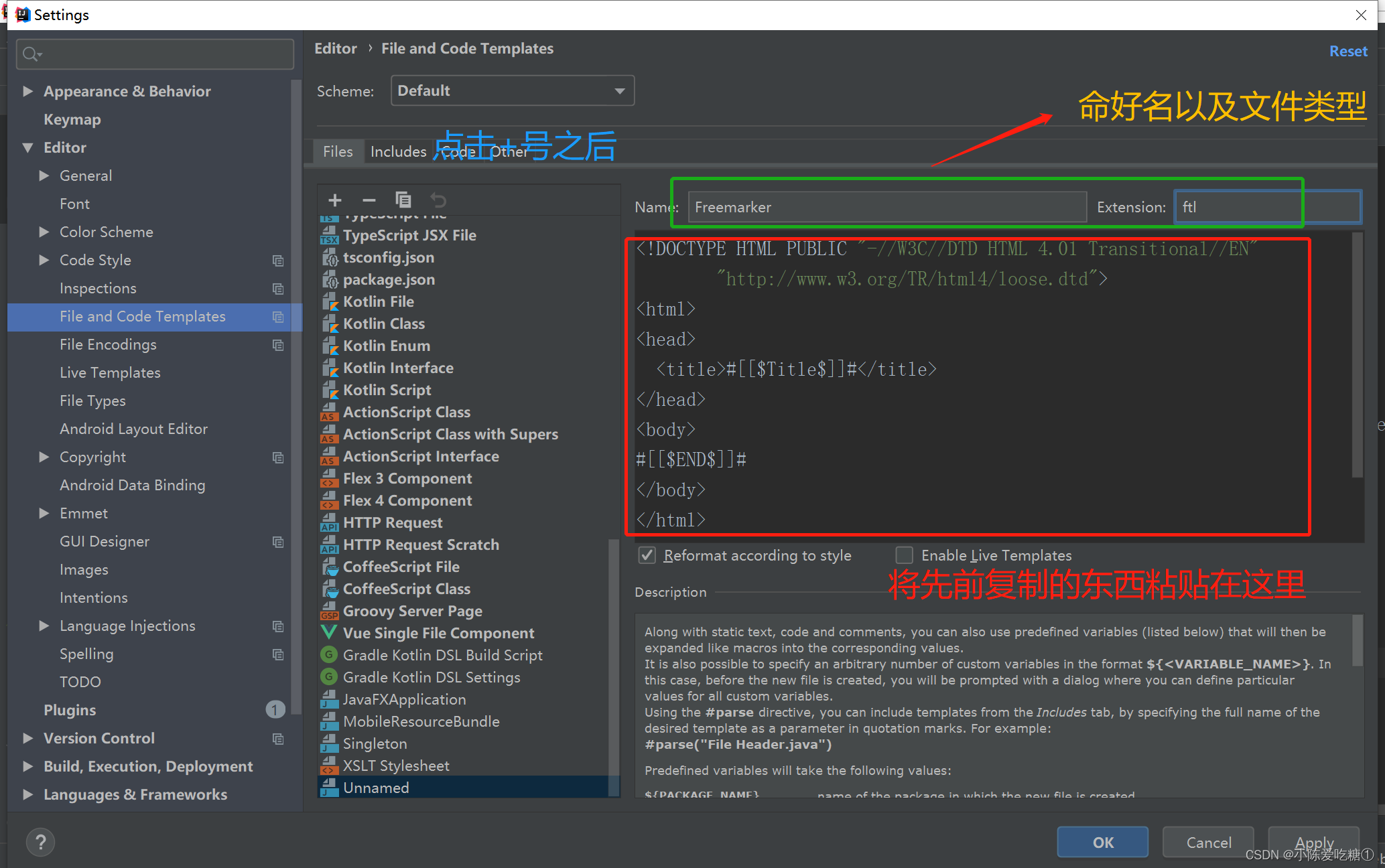Click the minus icon to remove the template
Image resolution: width=1385 pixels, height=868 pixels.
pos(369,200)
